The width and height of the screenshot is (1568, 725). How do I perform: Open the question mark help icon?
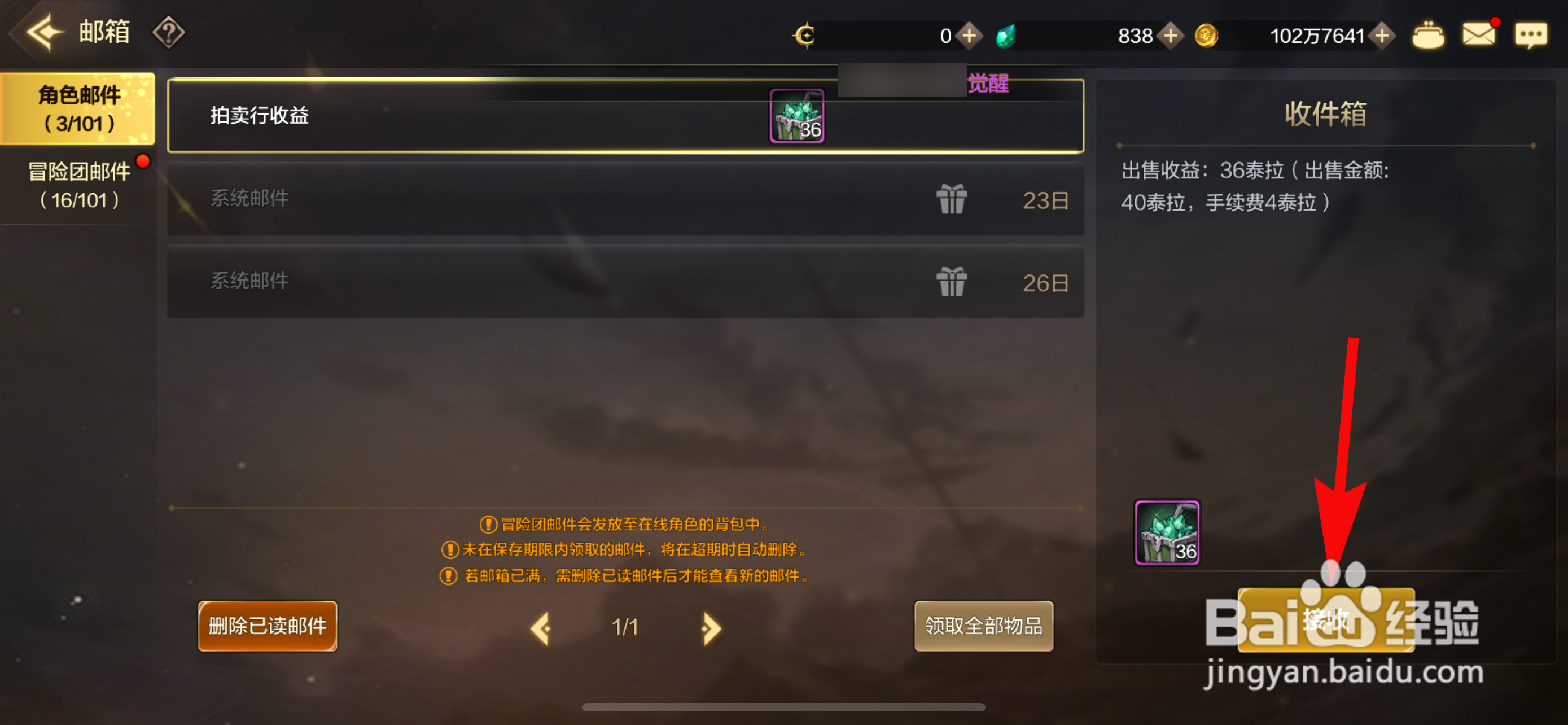[x=169, y=32]
